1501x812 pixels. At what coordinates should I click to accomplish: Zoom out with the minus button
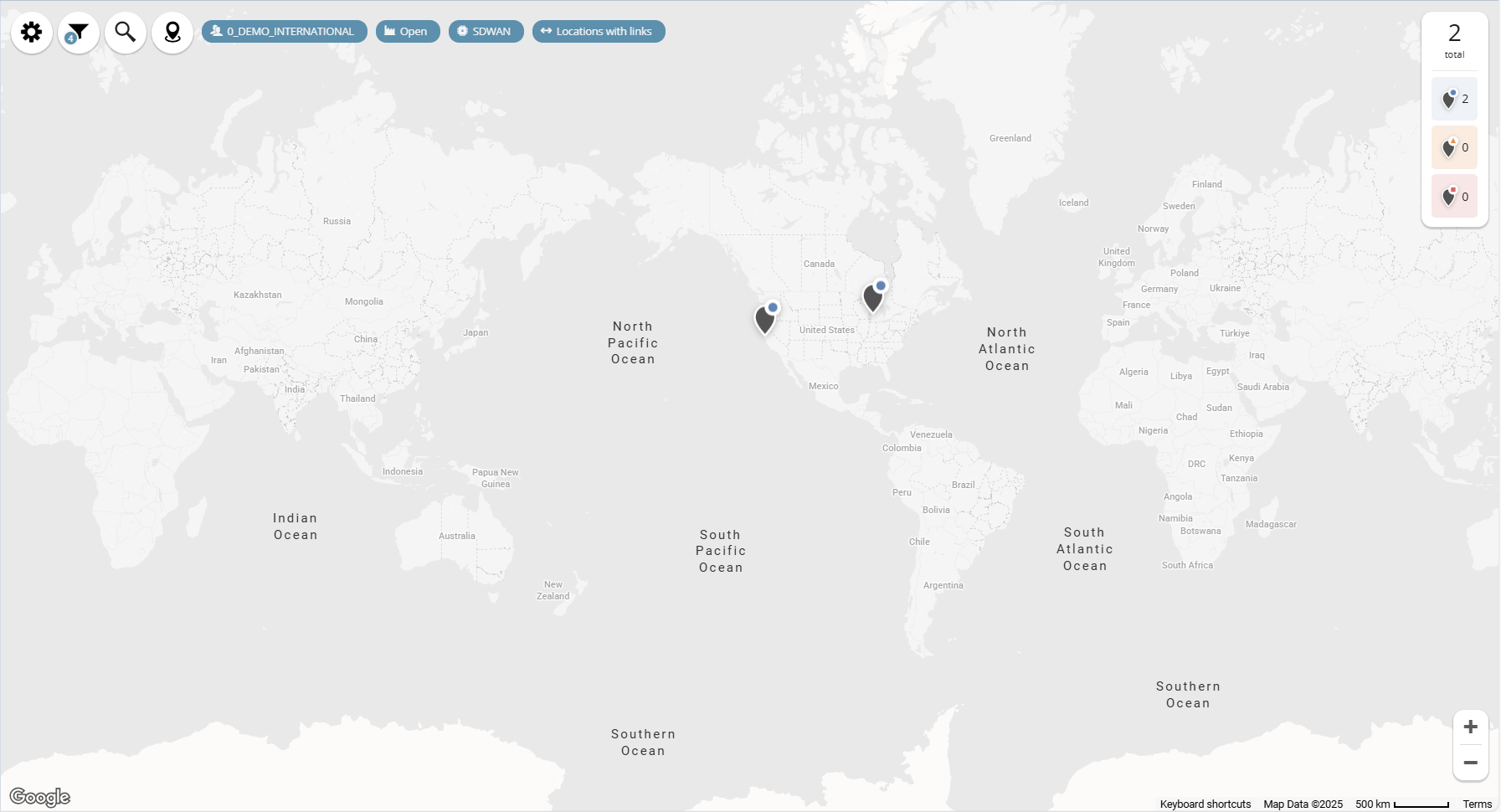click(x=1470, y=763)
